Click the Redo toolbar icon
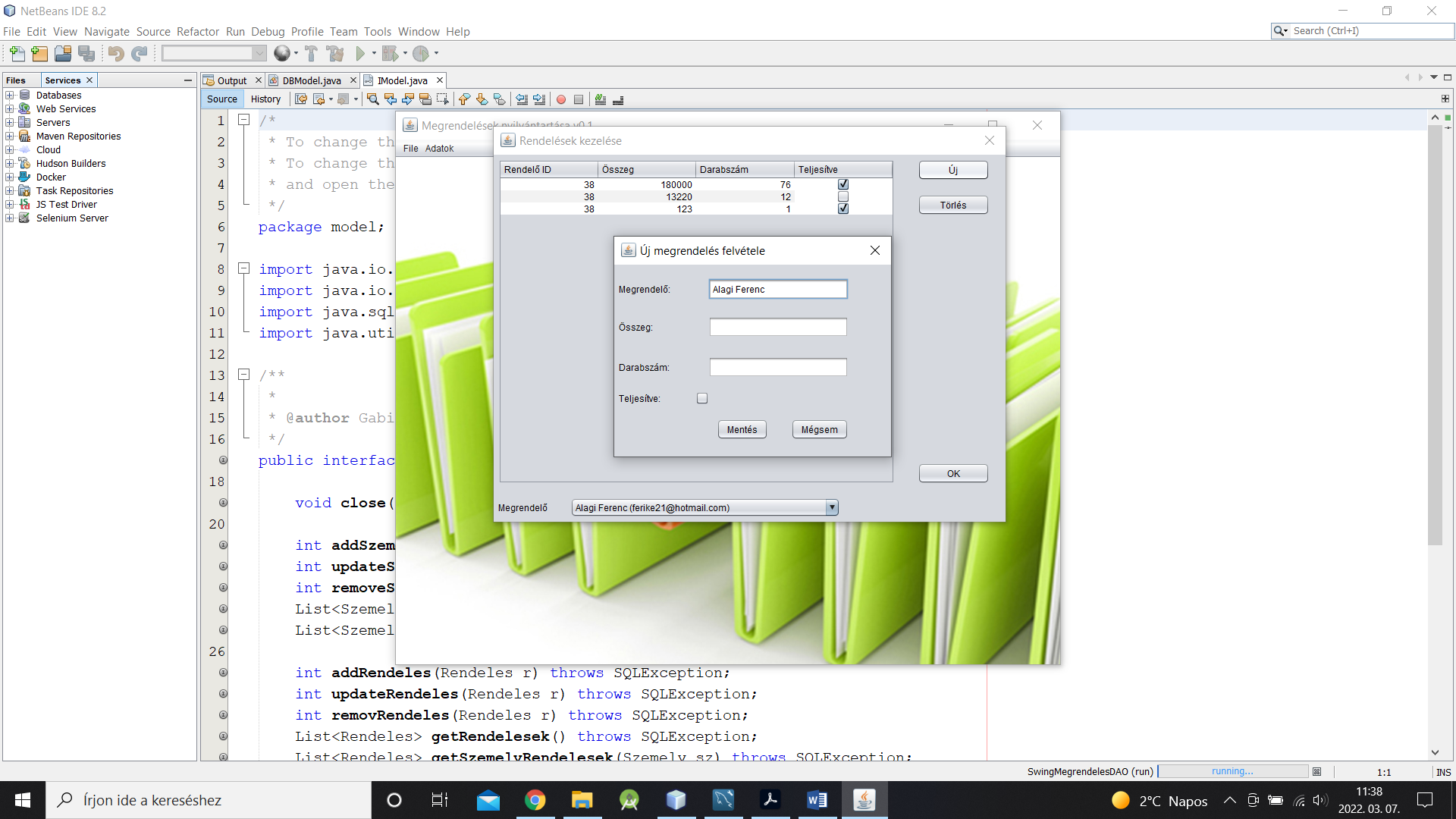 click(x=139, y=53)
